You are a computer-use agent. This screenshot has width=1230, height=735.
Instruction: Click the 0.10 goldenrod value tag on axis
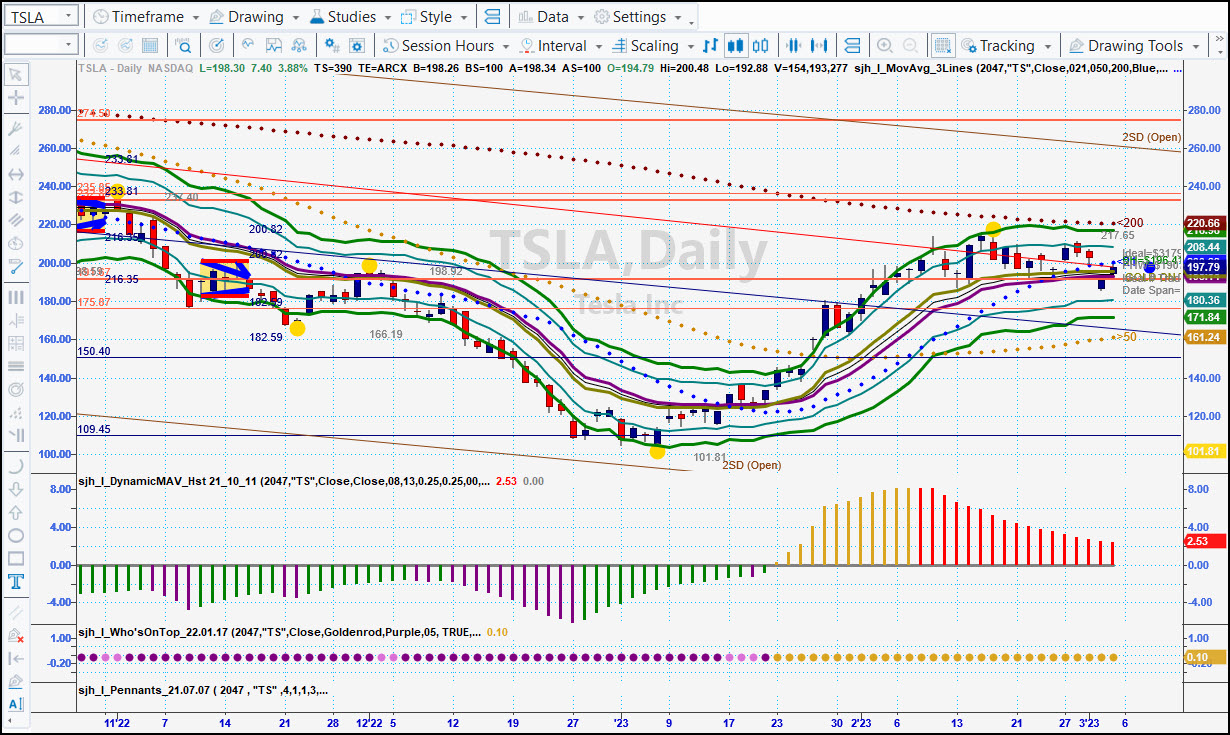coord(1203,657)
